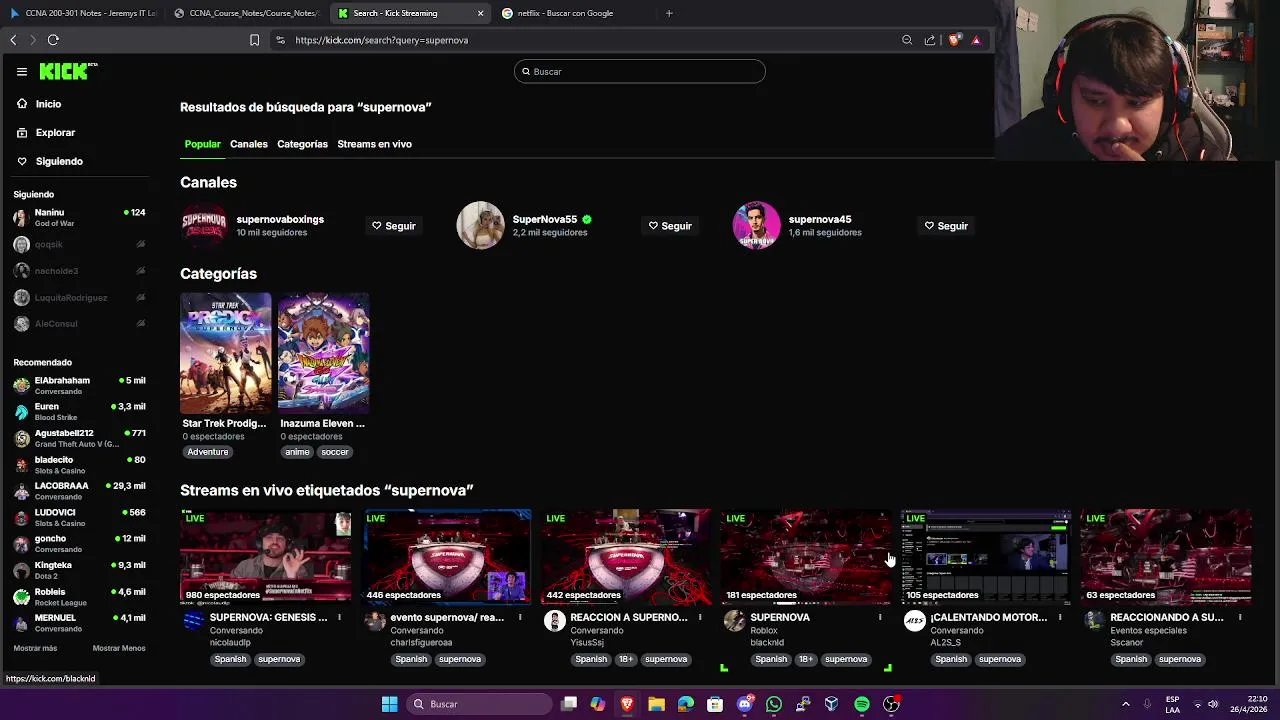Open supernovaboxings channel avatar

point(204,225)
